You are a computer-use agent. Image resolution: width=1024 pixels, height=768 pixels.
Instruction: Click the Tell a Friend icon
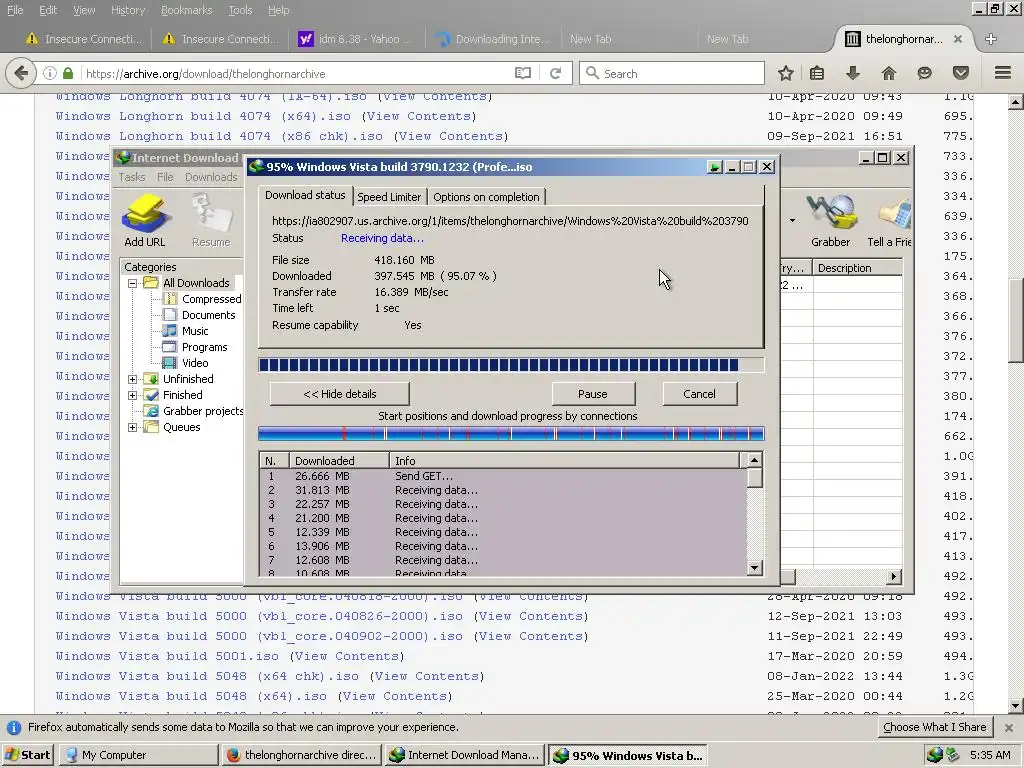click(x=889, y=220)
